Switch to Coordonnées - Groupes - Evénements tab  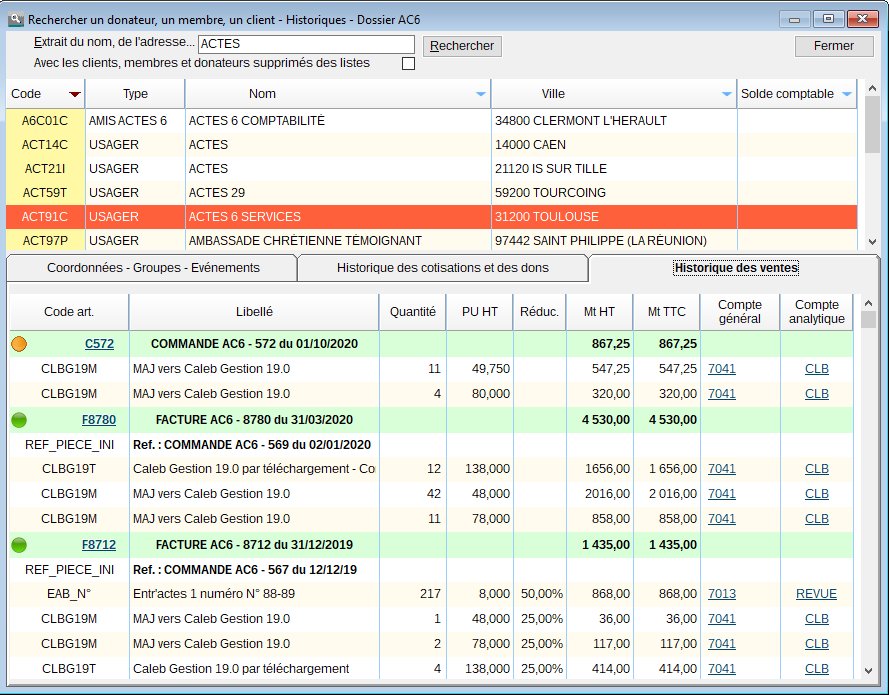click(153, 268)
